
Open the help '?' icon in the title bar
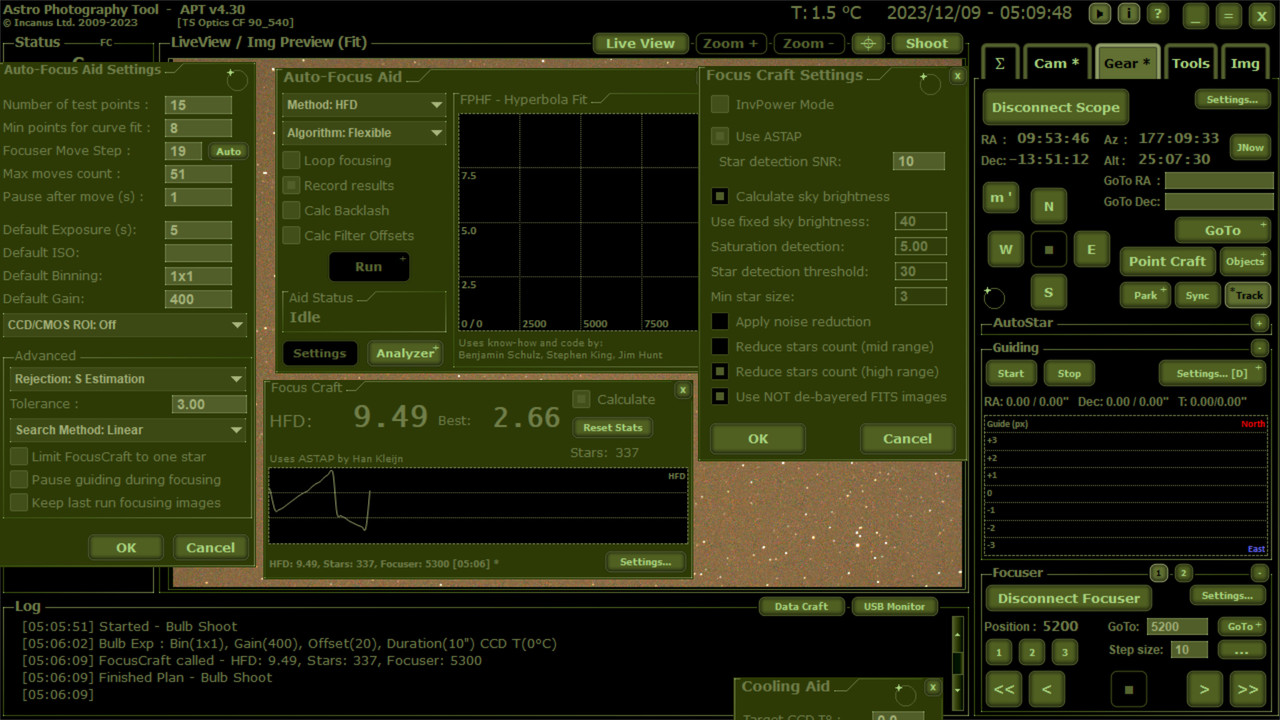1157,14
